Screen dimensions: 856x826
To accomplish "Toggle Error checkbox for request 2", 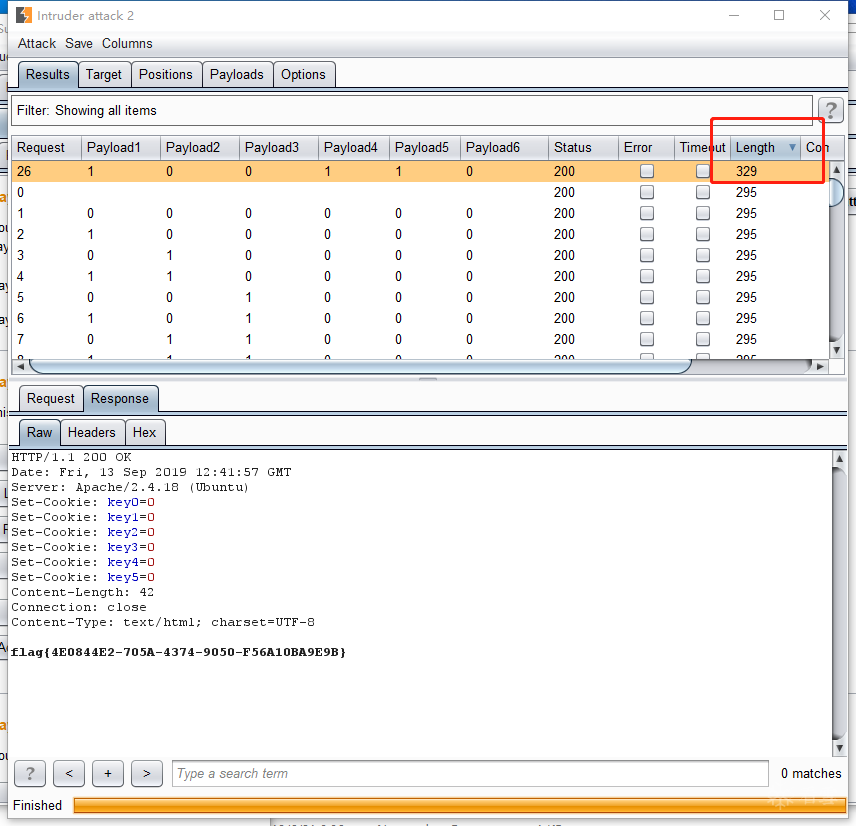I will (x=647, y=234).
